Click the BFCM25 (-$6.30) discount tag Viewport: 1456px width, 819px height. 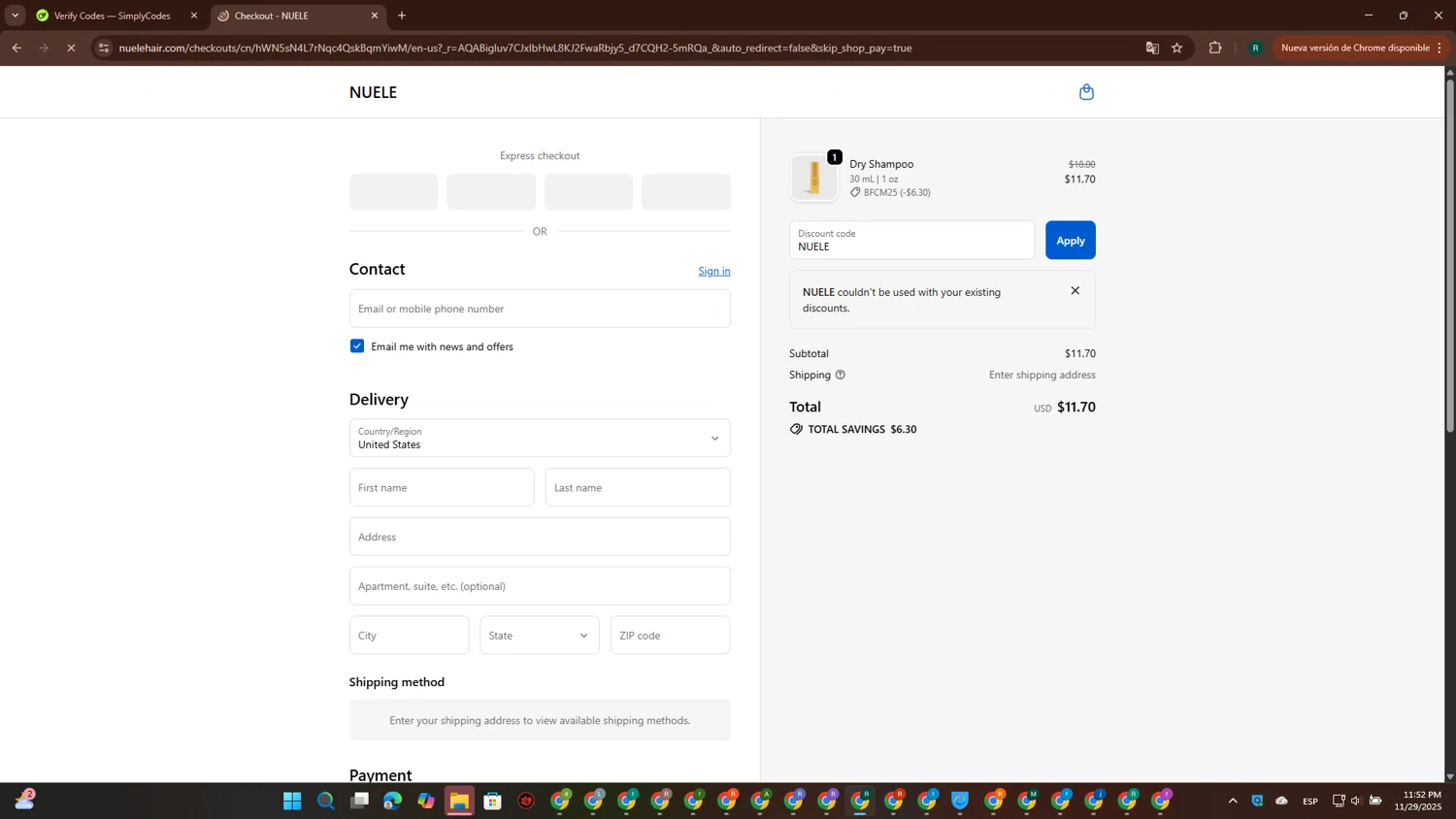coord(890,192)
